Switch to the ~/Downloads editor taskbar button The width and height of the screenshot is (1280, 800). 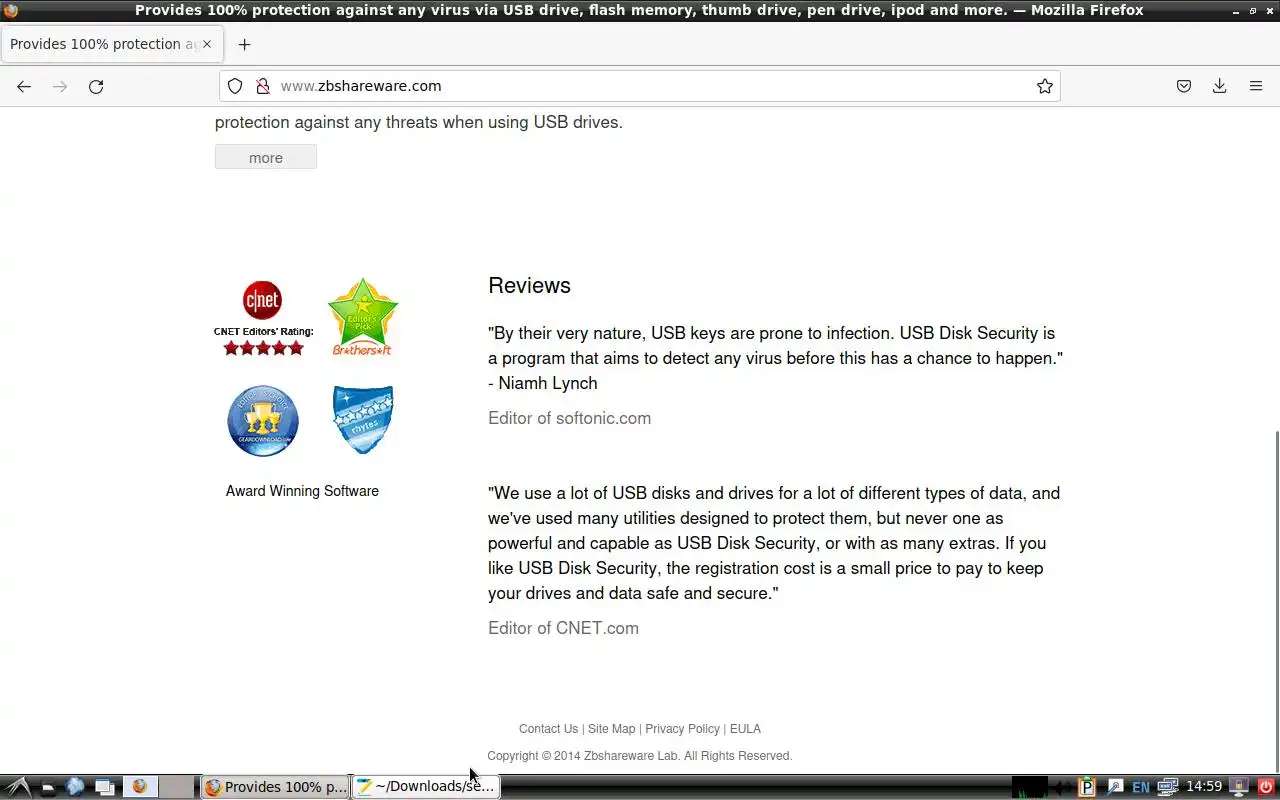click(x=425, y=787)
